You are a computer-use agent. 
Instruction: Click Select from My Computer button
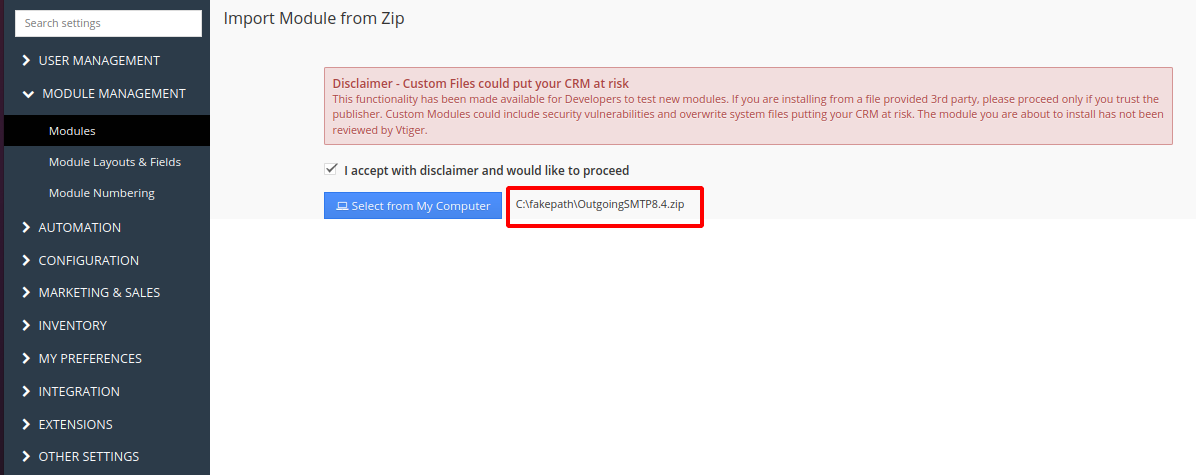(x=413, y=206)
